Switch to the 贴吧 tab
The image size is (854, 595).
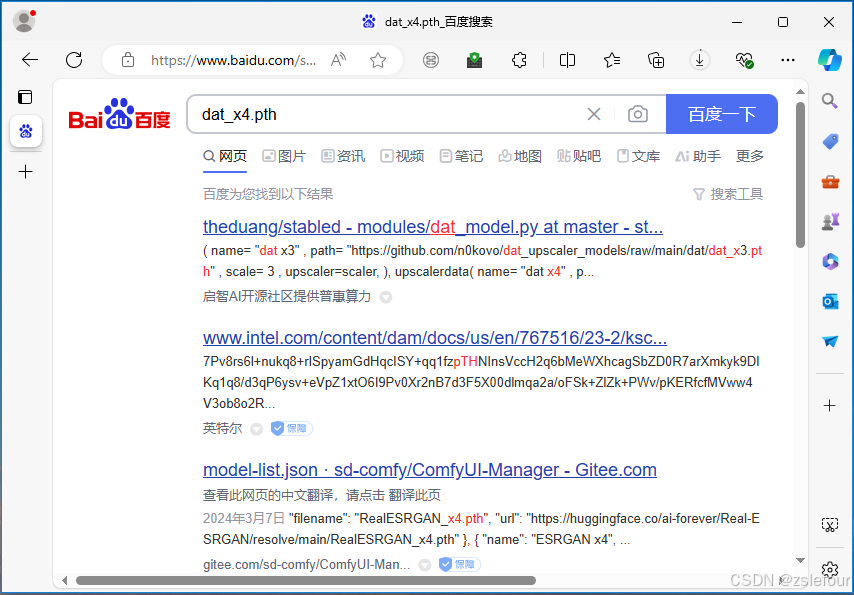[x=579, y=156]
